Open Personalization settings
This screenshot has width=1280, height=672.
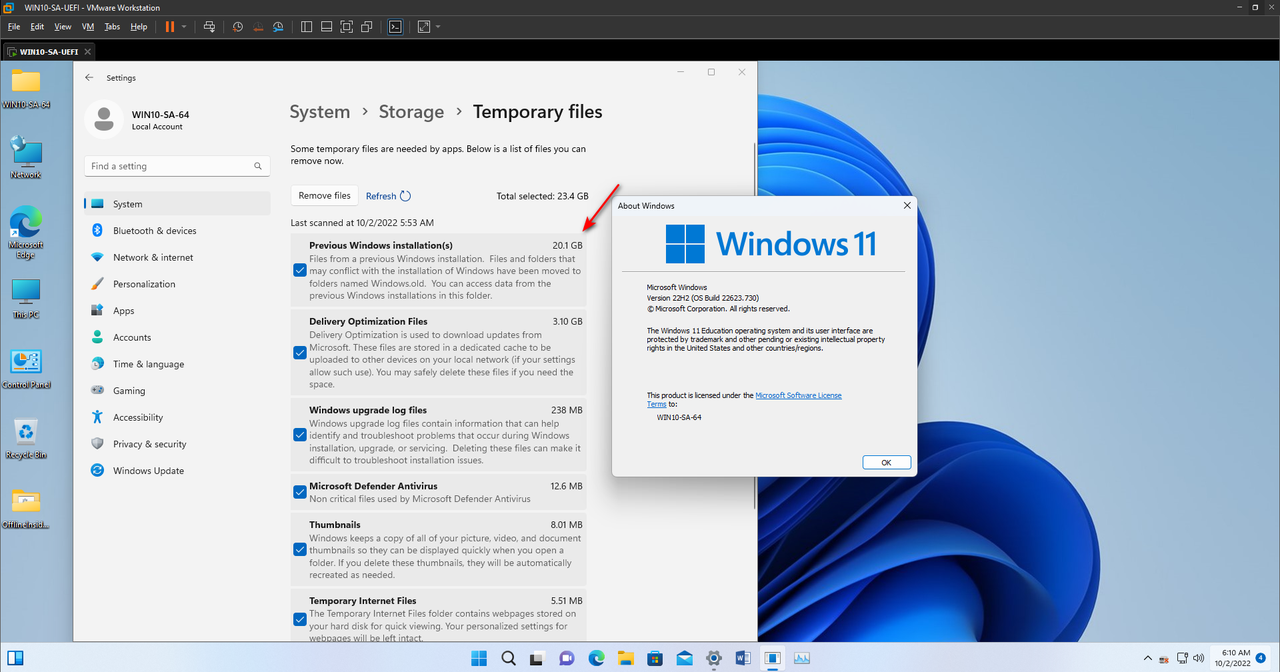pyautogui.click(x=177, y=284)
